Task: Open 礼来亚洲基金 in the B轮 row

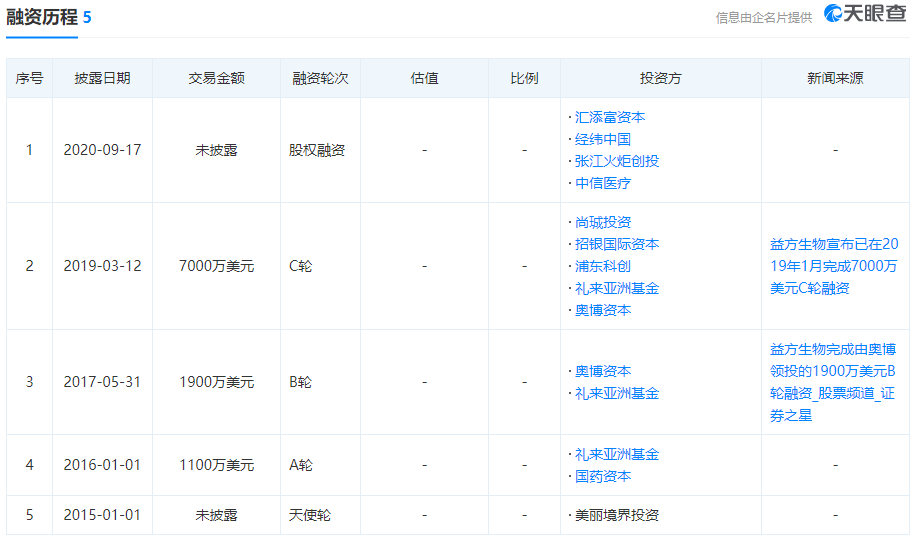Action: (616, 393)
